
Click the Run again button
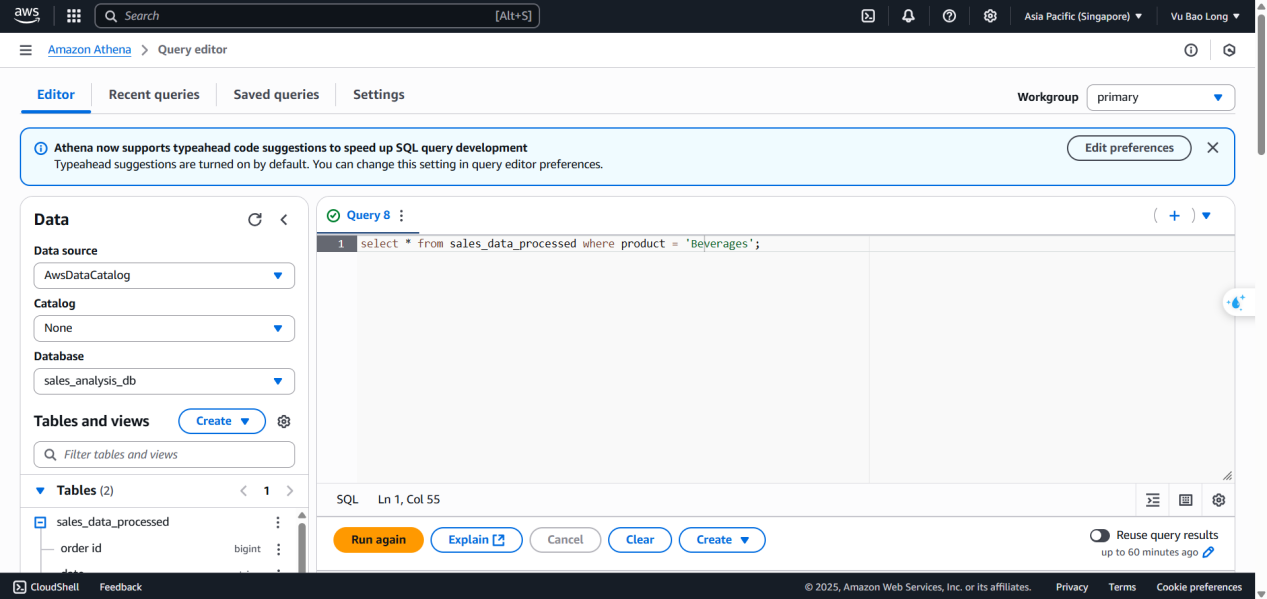379,540
